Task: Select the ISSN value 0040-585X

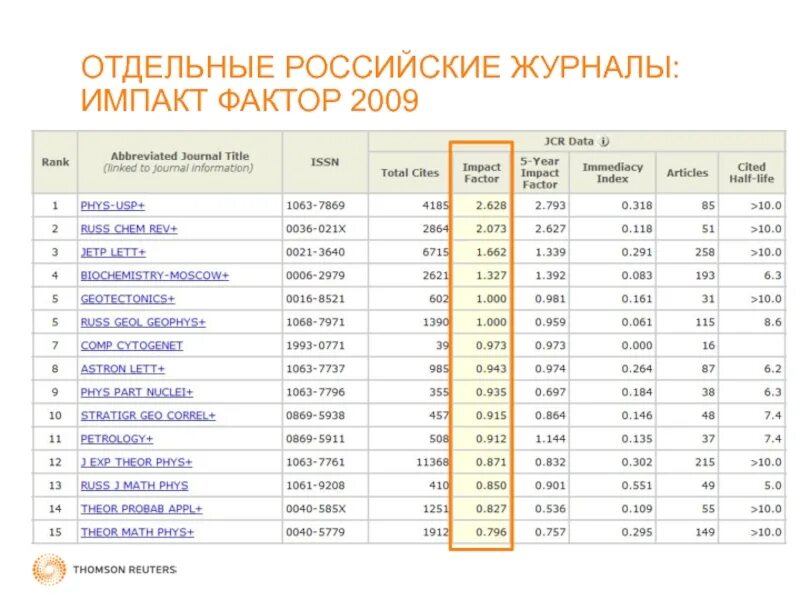Action: click(315, 509)
